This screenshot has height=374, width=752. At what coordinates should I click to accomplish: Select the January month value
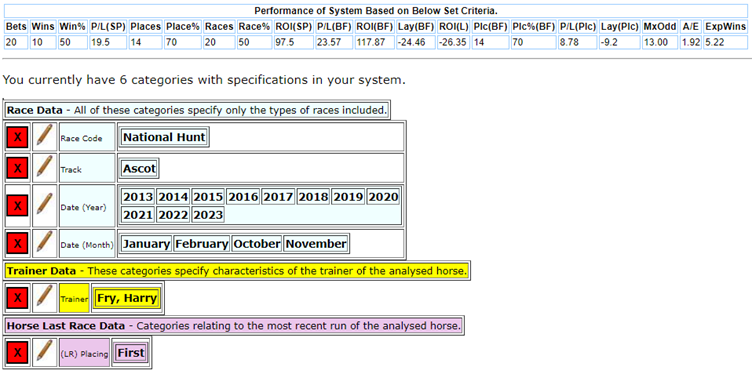146,244
